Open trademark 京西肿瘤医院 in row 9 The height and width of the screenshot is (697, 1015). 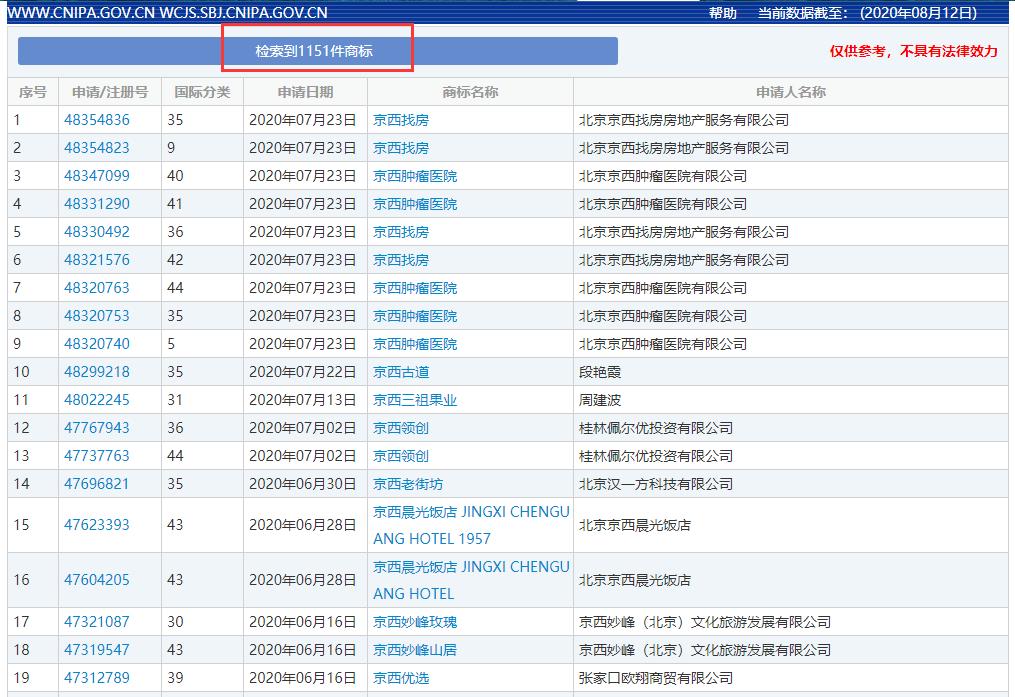415,344
